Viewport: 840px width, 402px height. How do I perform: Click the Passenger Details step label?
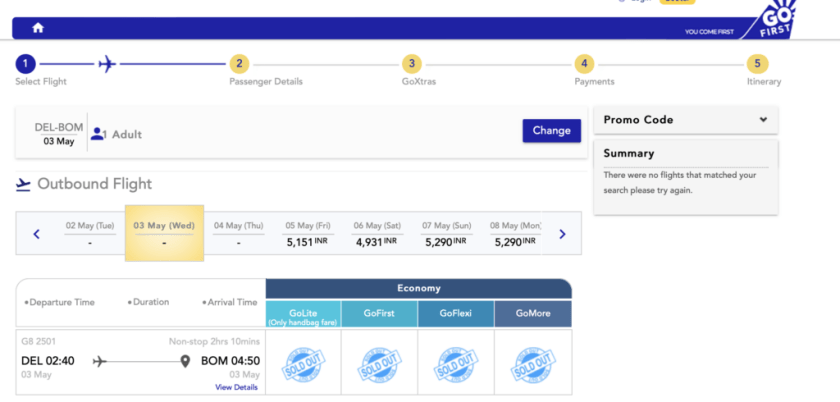(266, 82)
